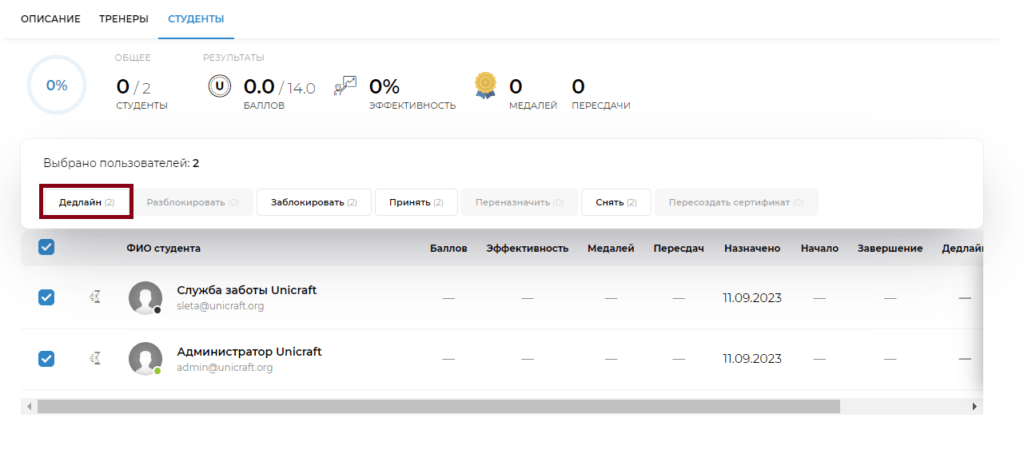This screenshot has width=1024, height=470.
Task: Click hourglass icon beside Служба заботы Unicraft
Action: pos(95,298)
